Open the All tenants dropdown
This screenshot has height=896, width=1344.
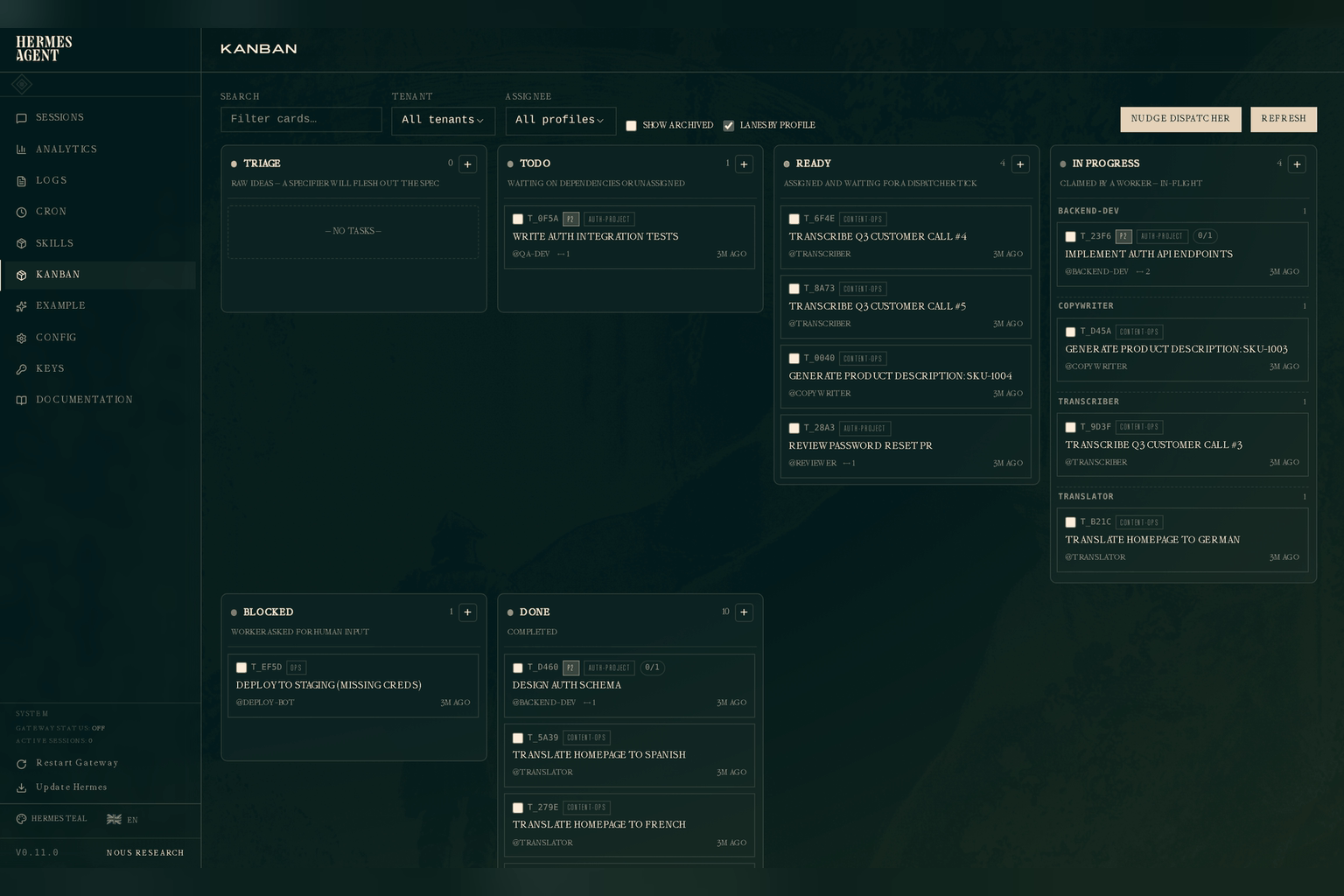click(x=443, y=121)
